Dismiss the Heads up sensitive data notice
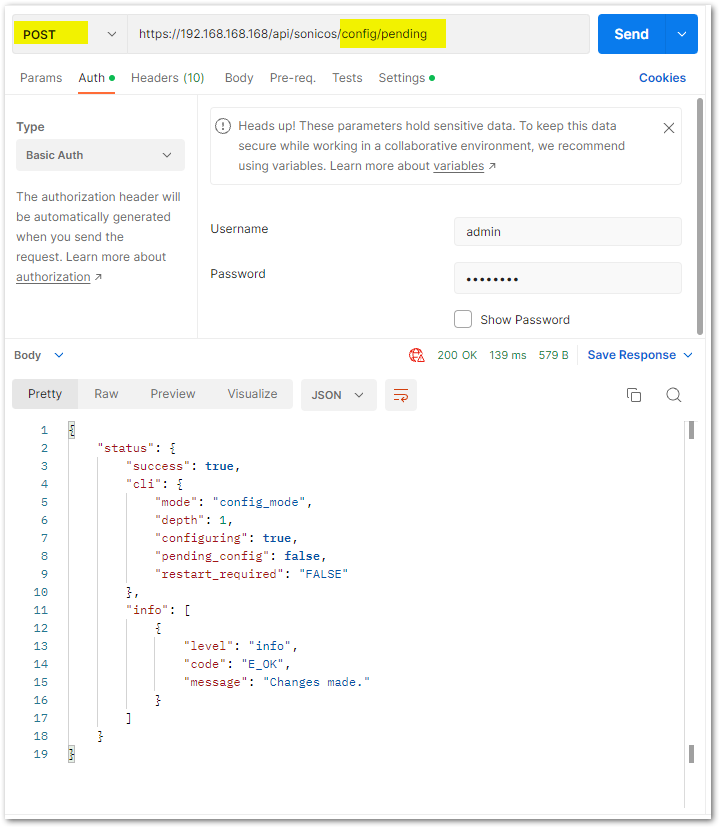720x828 pixels. point(669,128)
